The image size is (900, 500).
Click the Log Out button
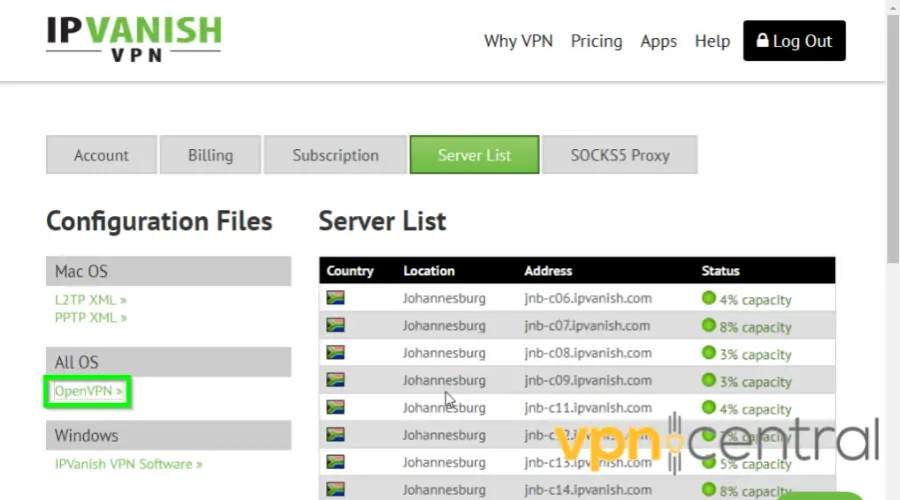(794, 41)
